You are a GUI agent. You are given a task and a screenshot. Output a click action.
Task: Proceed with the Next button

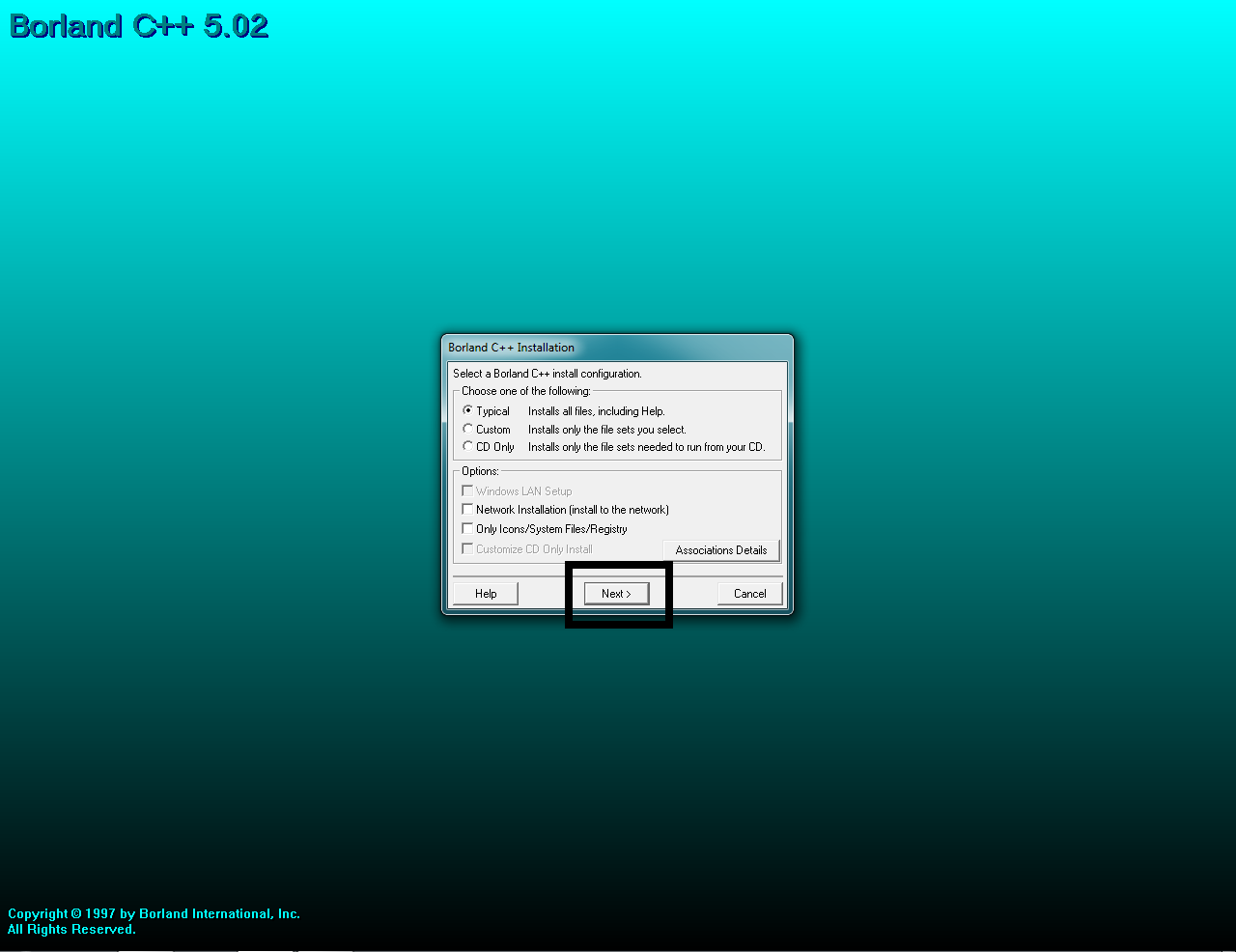[x=617, y=594]
